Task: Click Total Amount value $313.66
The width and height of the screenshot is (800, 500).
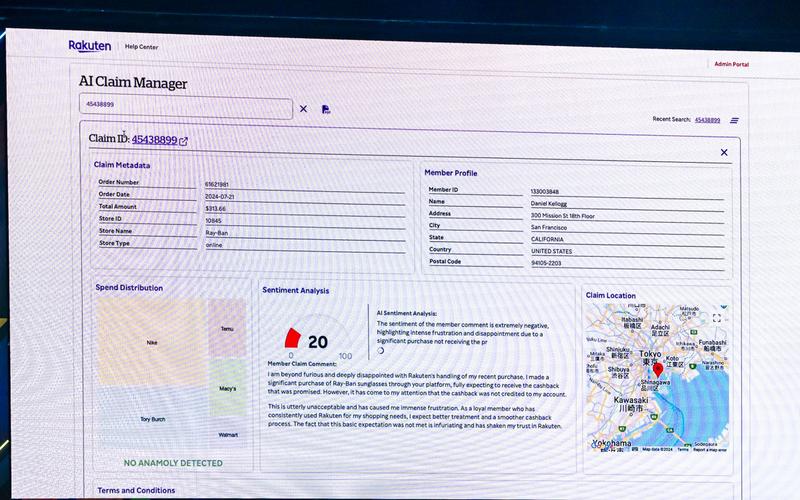Action: point(215,209)
